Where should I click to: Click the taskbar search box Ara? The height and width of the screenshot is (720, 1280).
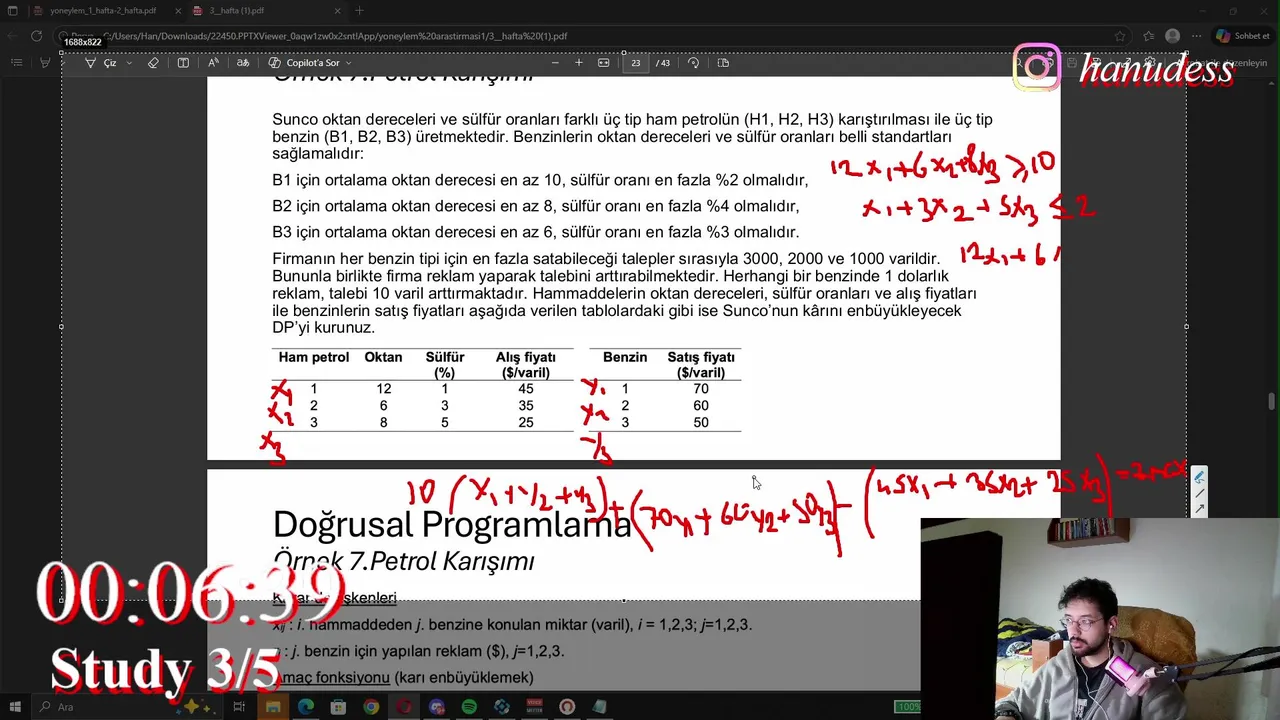pyautogui.click(x=125, y=707)
